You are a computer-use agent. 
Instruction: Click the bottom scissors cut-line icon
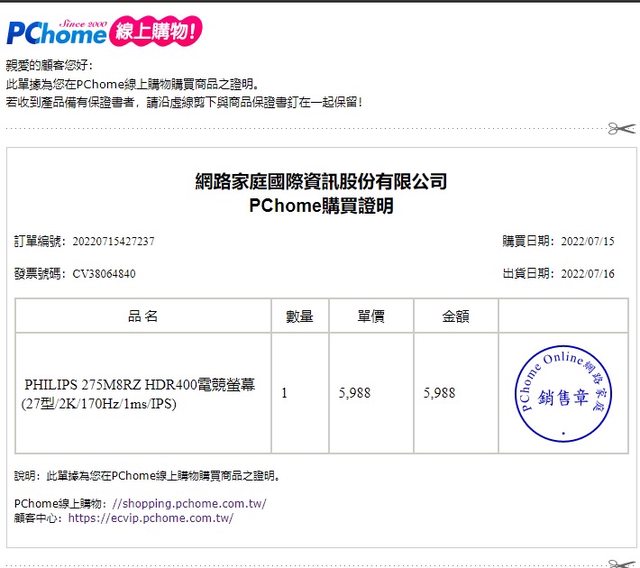tap(620, 564)
